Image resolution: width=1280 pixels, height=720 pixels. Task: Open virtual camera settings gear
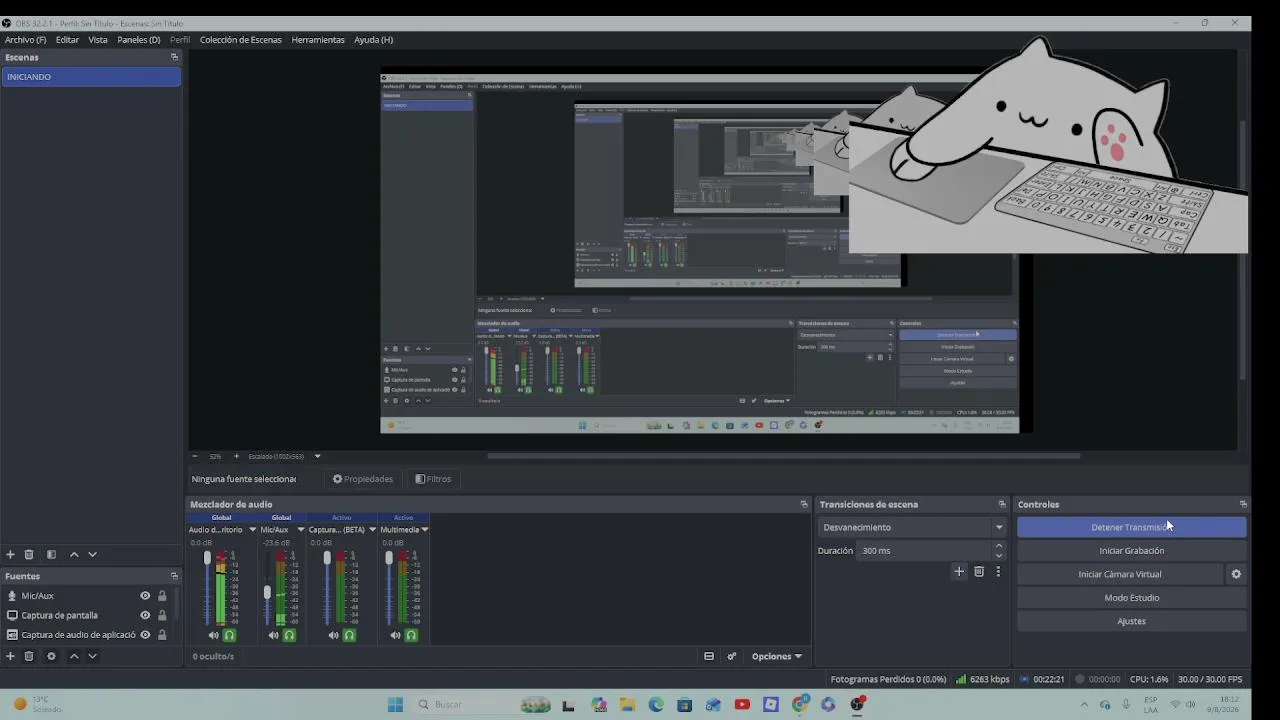(x=1236, y=574)
